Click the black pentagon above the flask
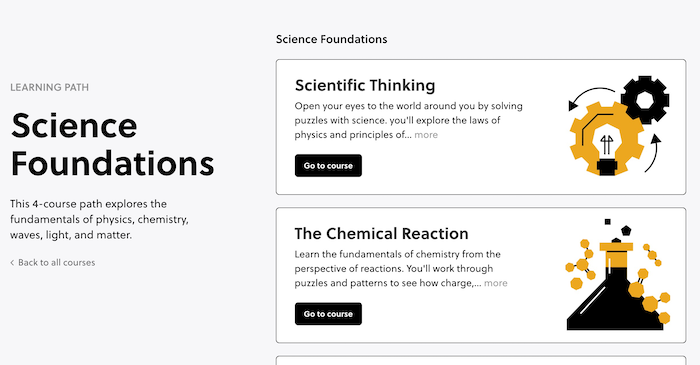This screenshot has width=700, height=365. point(626,231)
